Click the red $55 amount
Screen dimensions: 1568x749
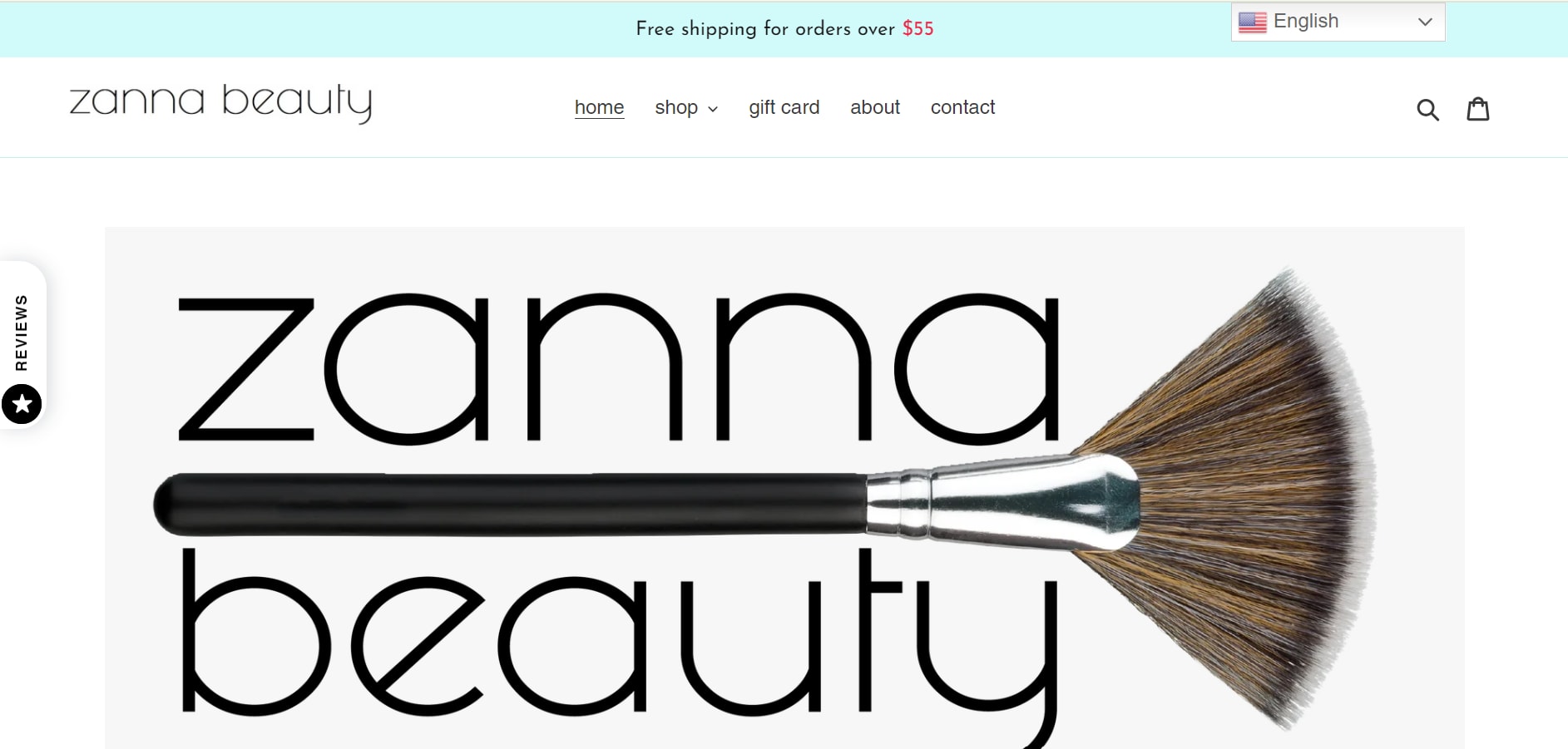pos(918,28)
